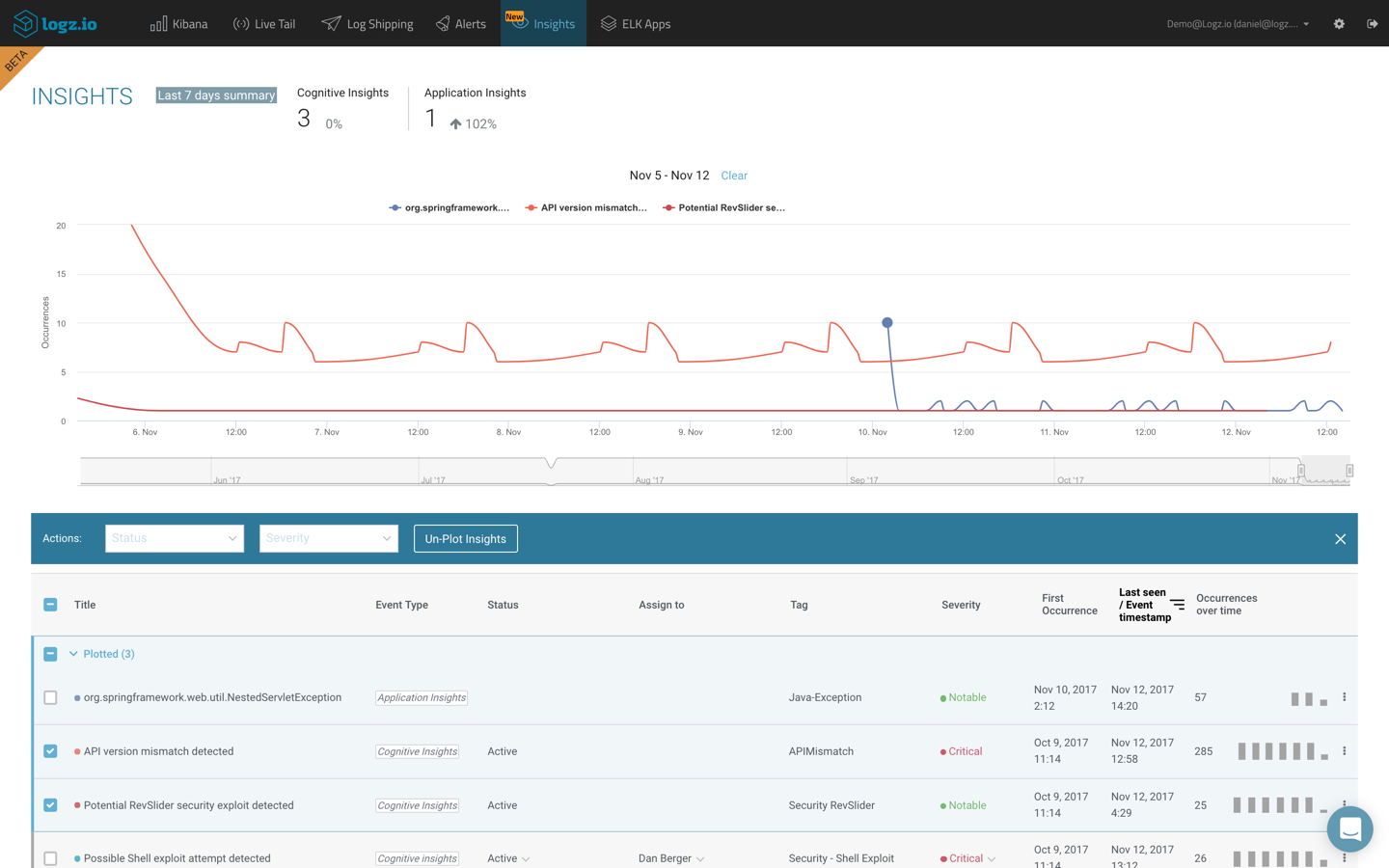Open the sort icon beside Last seen column
The width and height of the screenshot is (1389, 868).
(x=1178, y=605)
